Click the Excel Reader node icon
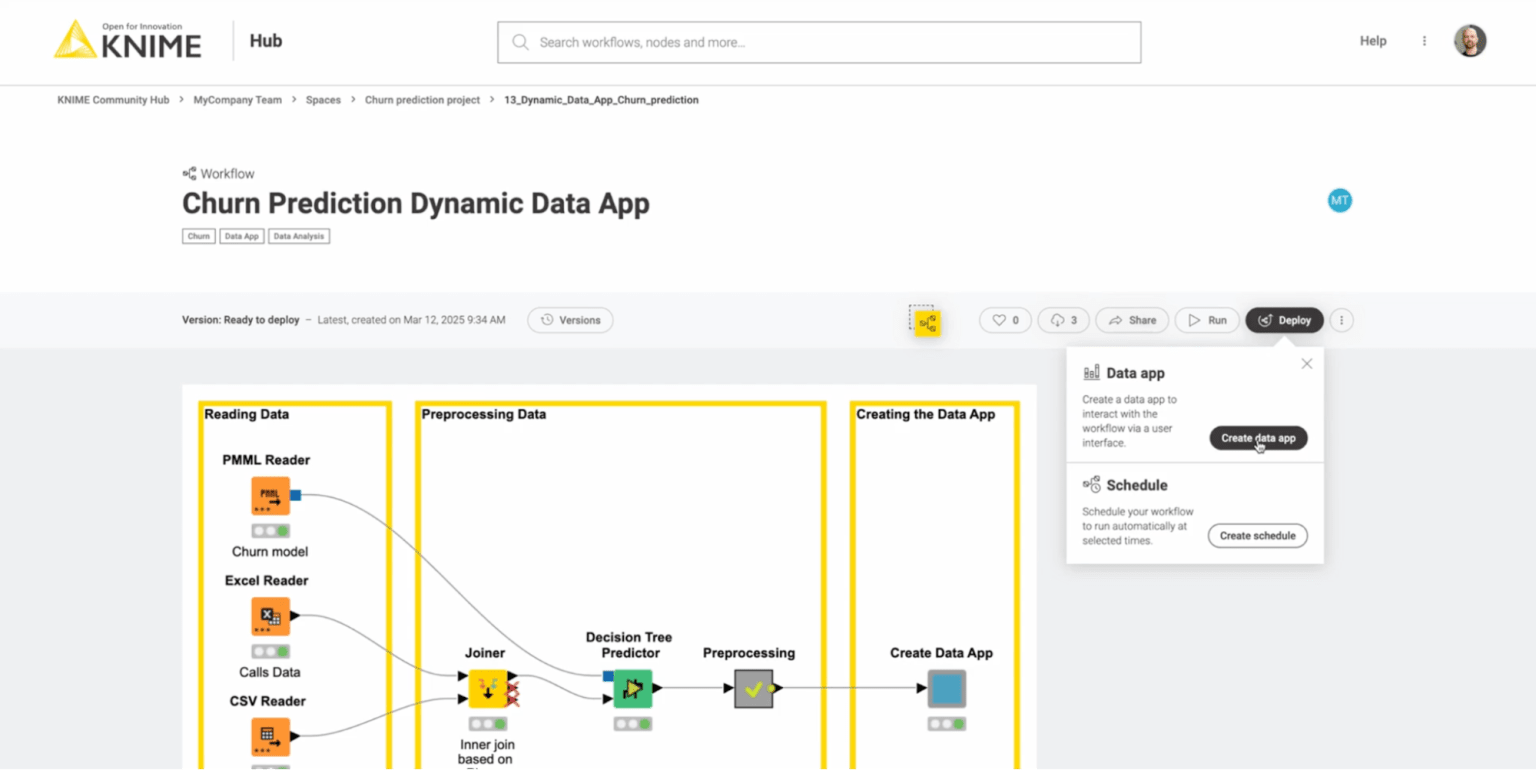The image size is (1536, 770). [x=270, y=616]
